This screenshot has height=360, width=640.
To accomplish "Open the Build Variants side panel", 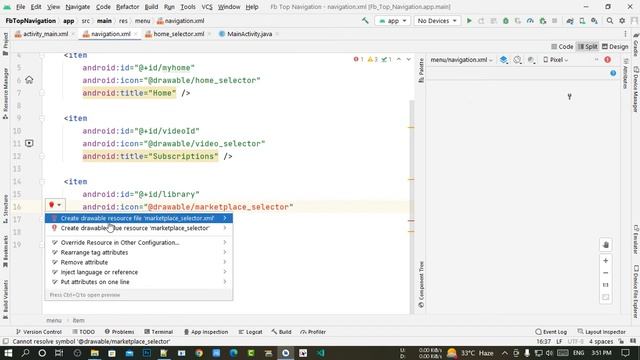I will pos(5,299).
